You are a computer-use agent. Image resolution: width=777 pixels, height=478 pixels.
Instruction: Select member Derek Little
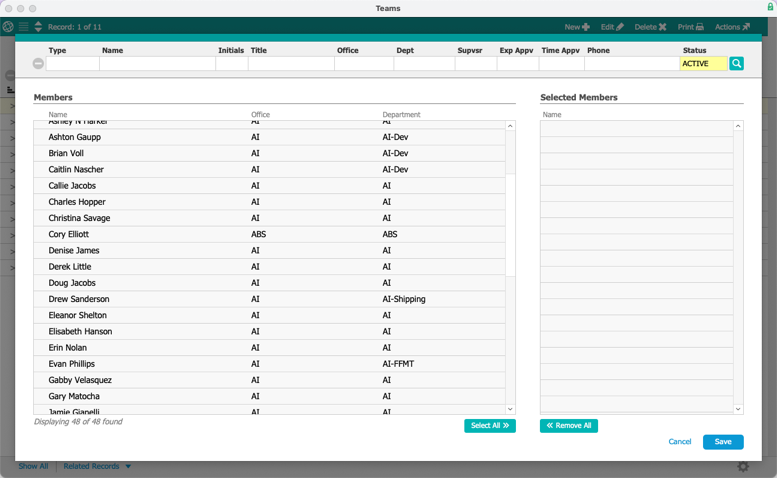point(270,266)
